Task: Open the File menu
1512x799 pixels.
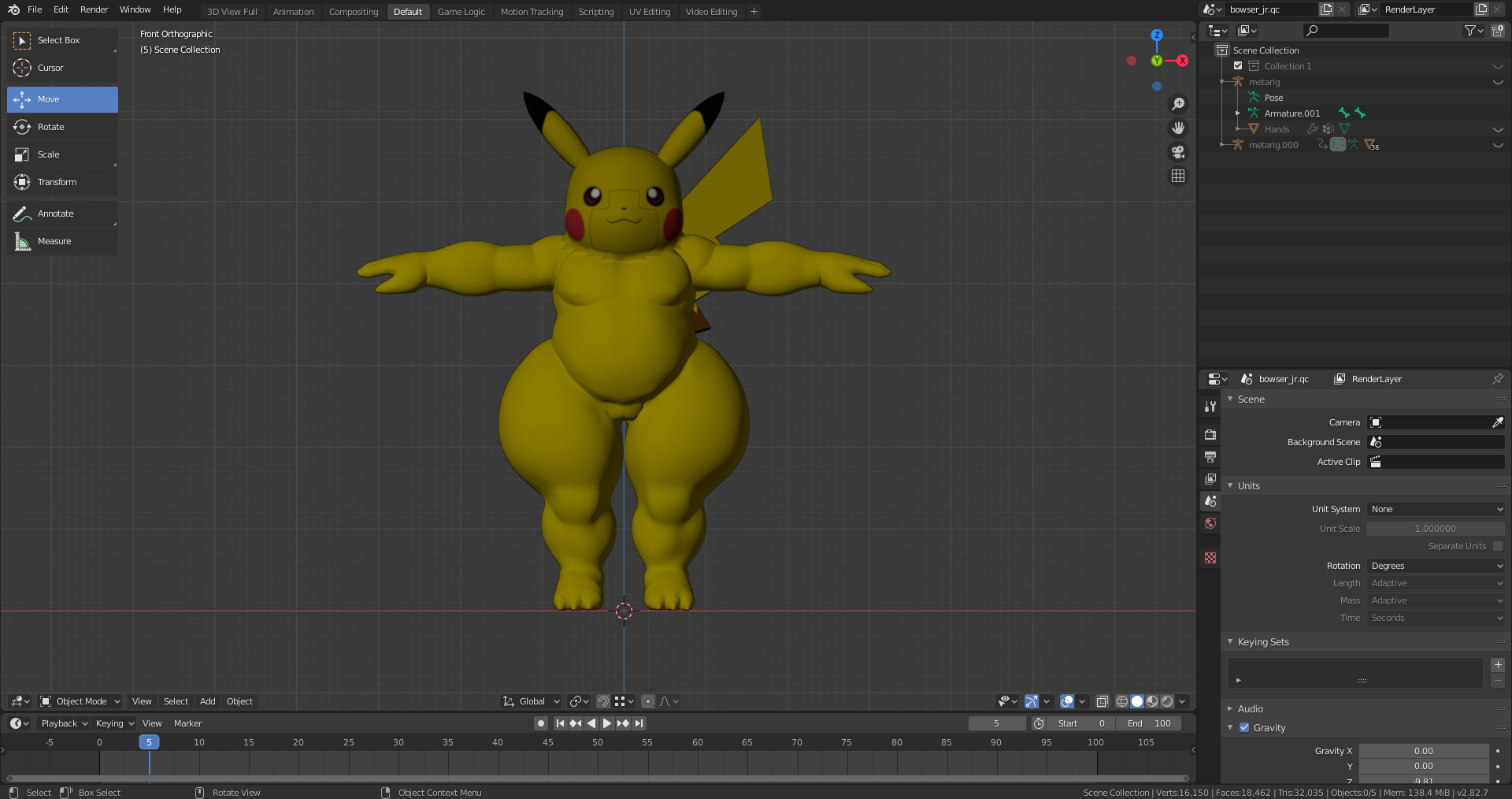Action: coord(35,9)
